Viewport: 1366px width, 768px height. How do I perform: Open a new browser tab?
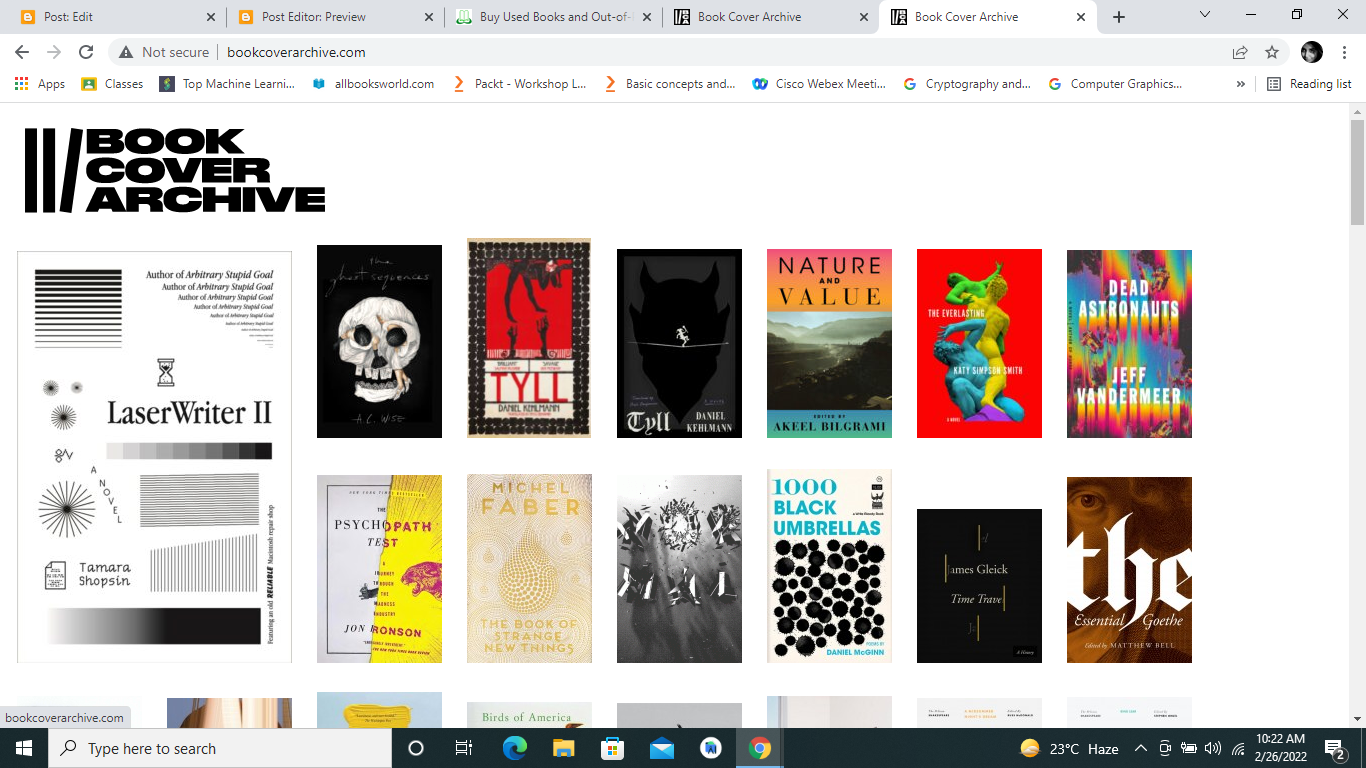pyautogui.click(x=1119, y=17)
